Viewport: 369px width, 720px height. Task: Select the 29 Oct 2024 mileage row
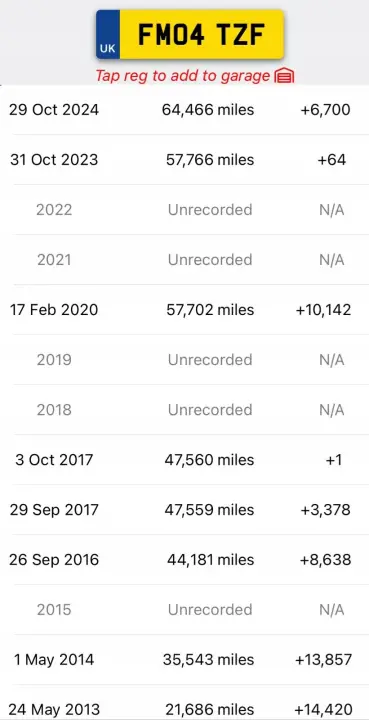(184, 110)
